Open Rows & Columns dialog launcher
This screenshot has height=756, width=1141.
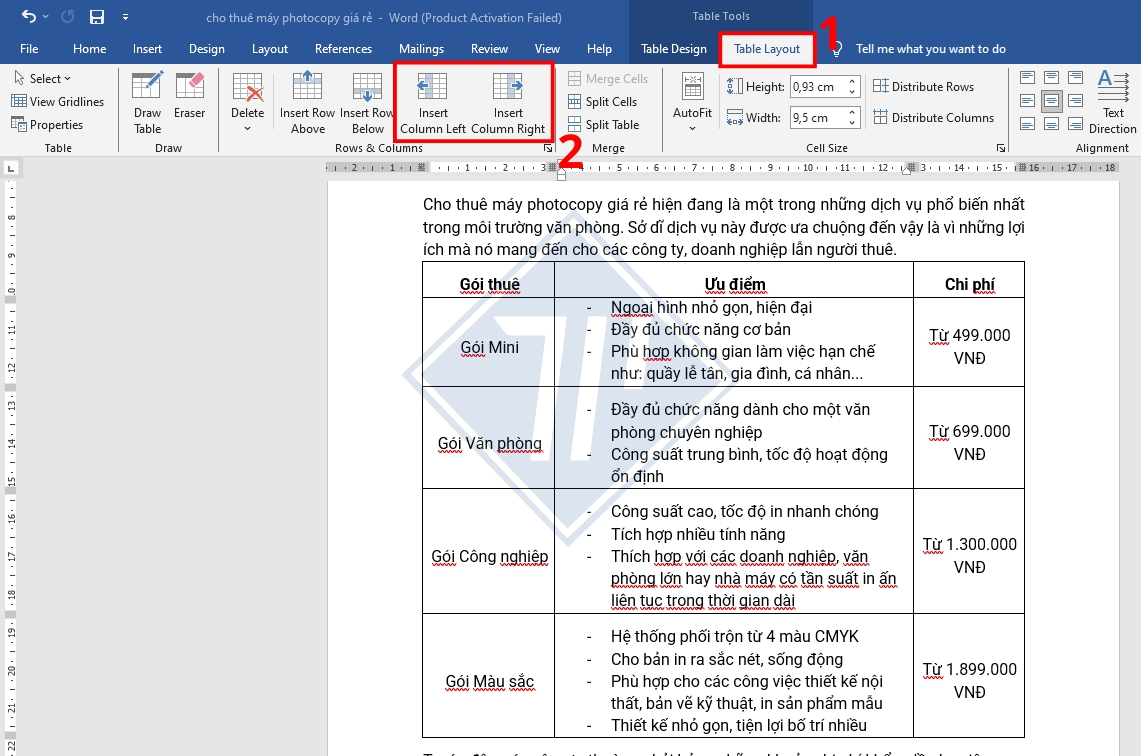pyautogui.click(x=548, y=148)
